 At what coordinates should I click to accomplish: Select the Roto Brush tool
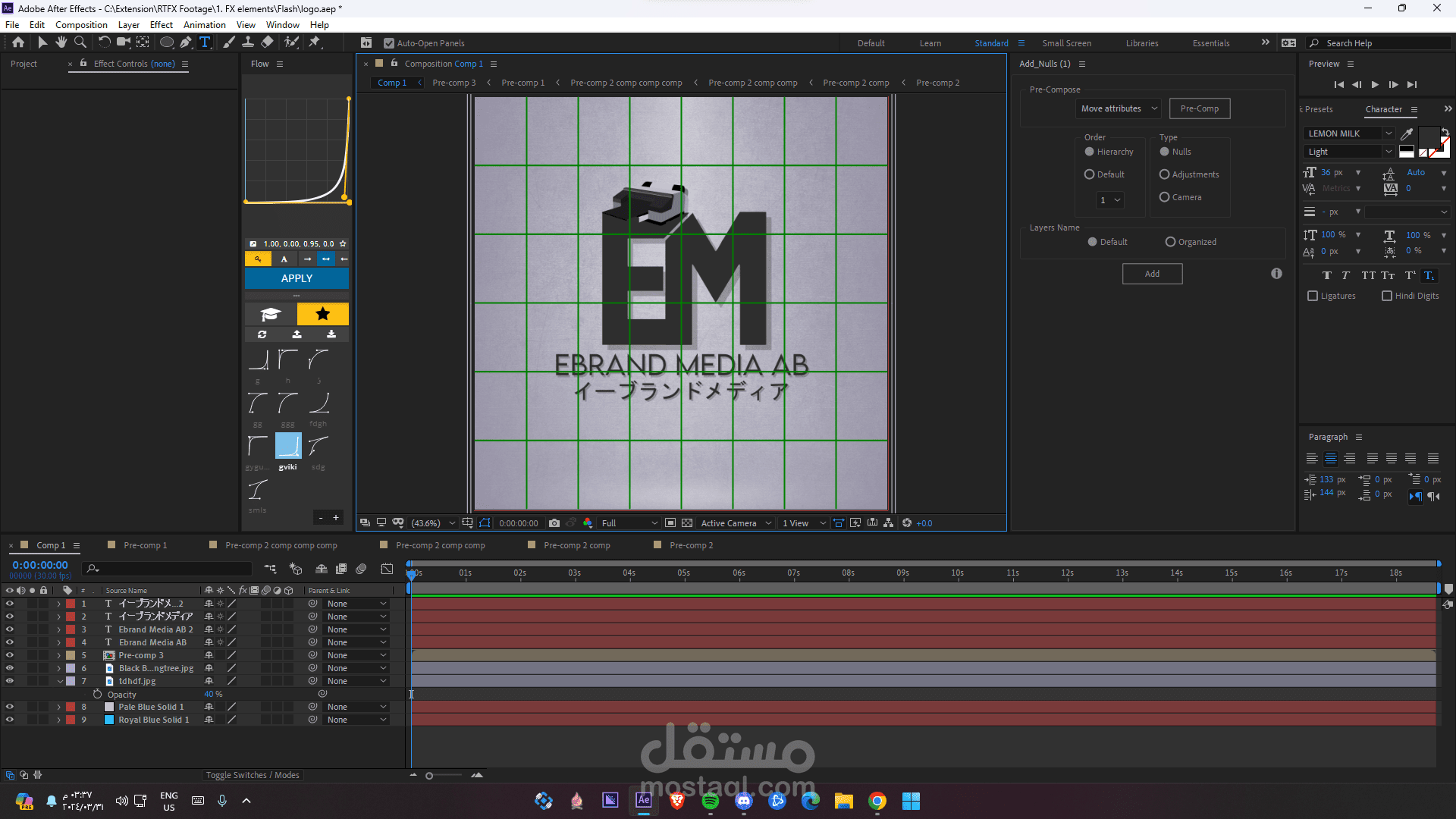tap(291, 42)
